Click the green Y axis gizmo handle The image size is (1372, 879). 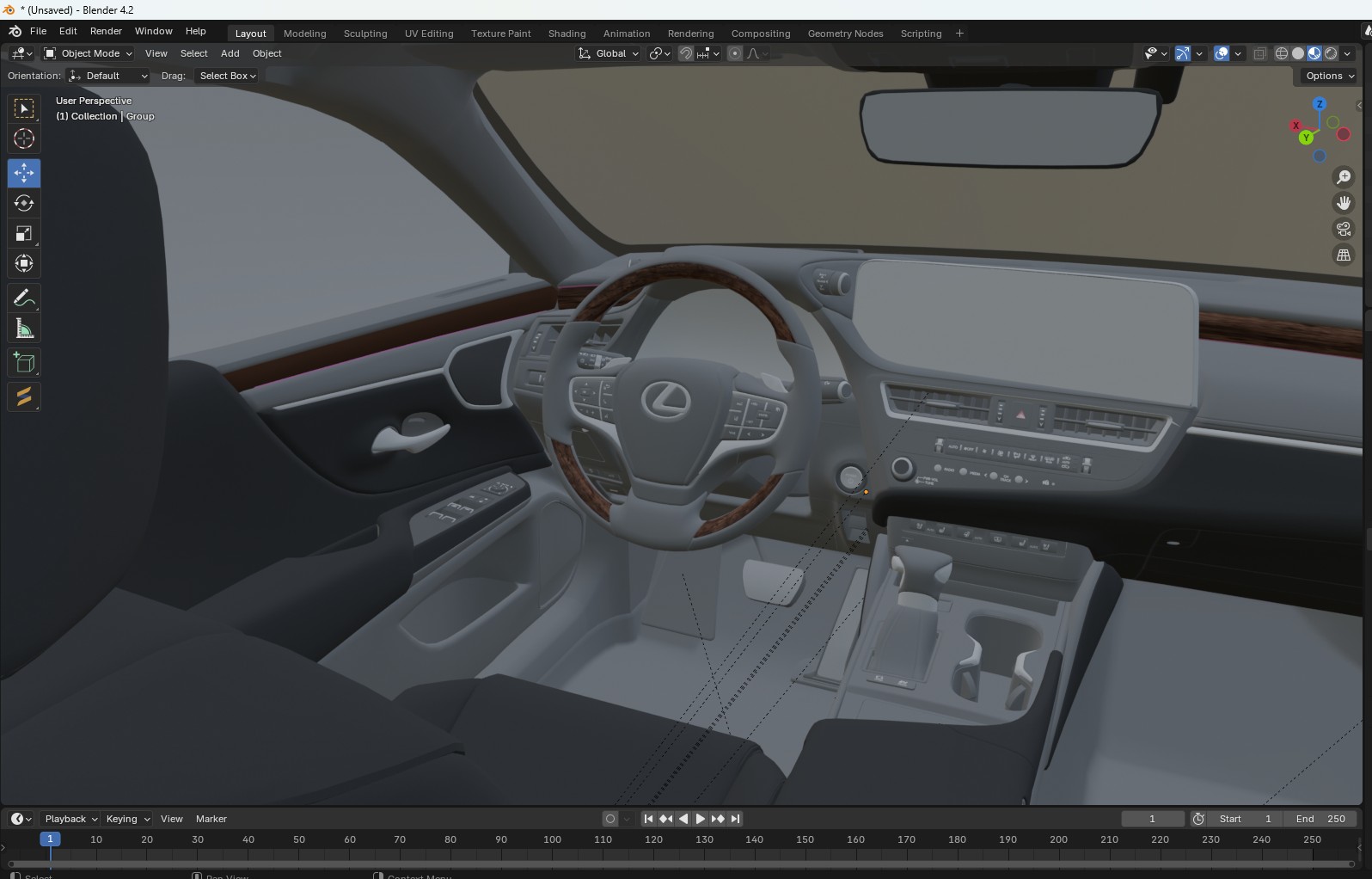pos(1307,138)
